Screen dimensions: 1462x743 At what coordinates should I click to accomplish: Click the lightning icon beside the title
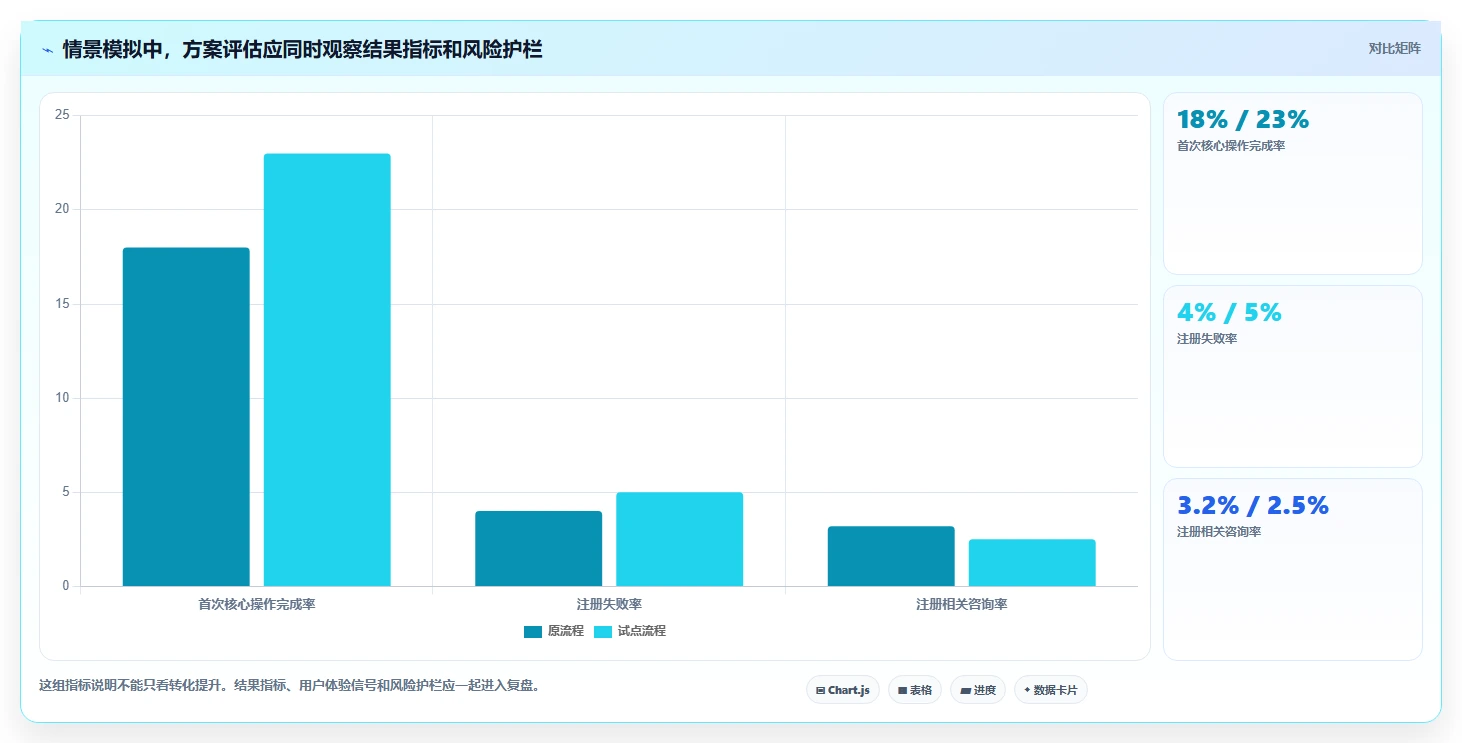click(47, 49)
